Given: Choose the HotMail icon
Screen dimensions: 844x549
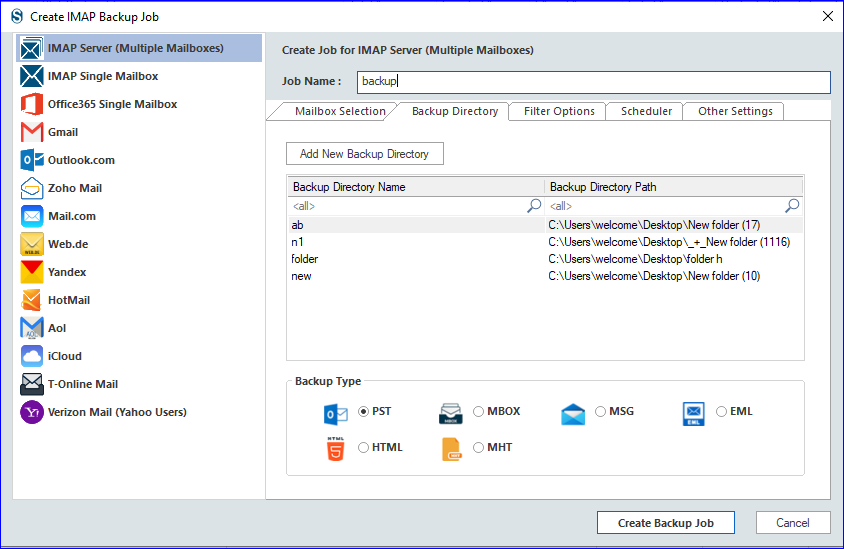Looking at the screenshot, I should coord(31,300).
